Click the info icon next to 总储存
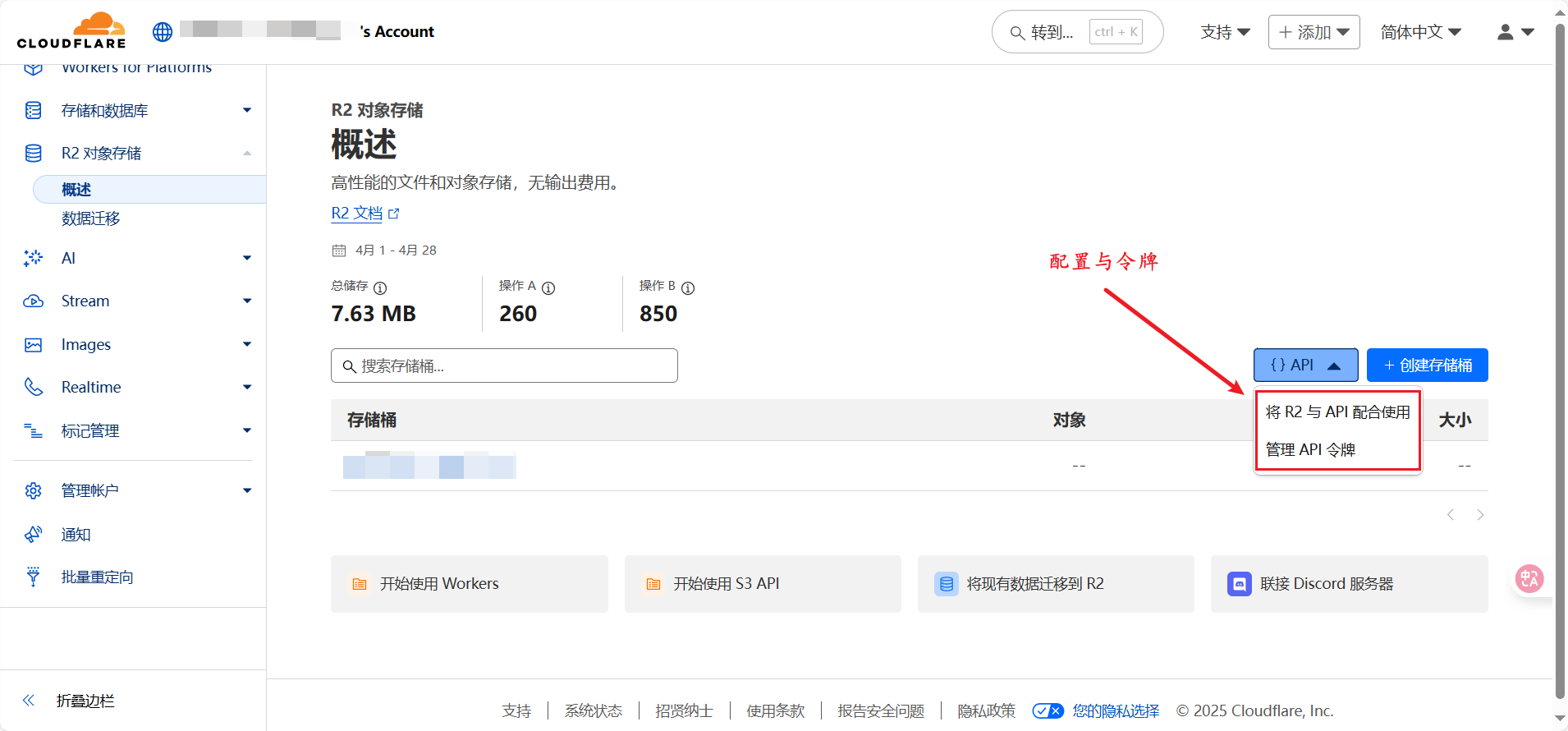Viewport: 1568px width, 731px height. click(x=380, y=288)
